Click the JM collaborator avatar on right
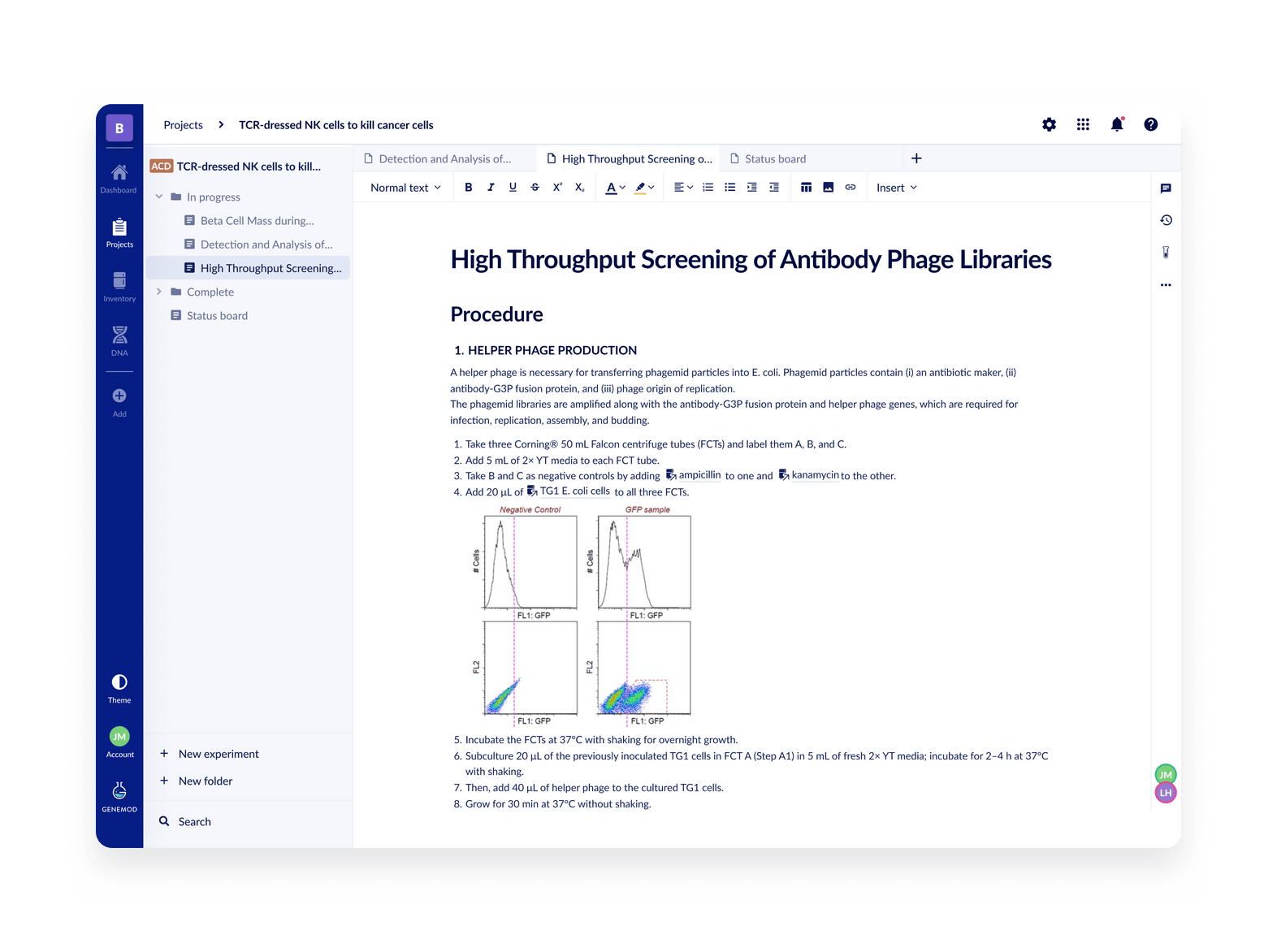Image resolution: width=1277 pixels, height=952 pixels. click(x=1166, y=774)
